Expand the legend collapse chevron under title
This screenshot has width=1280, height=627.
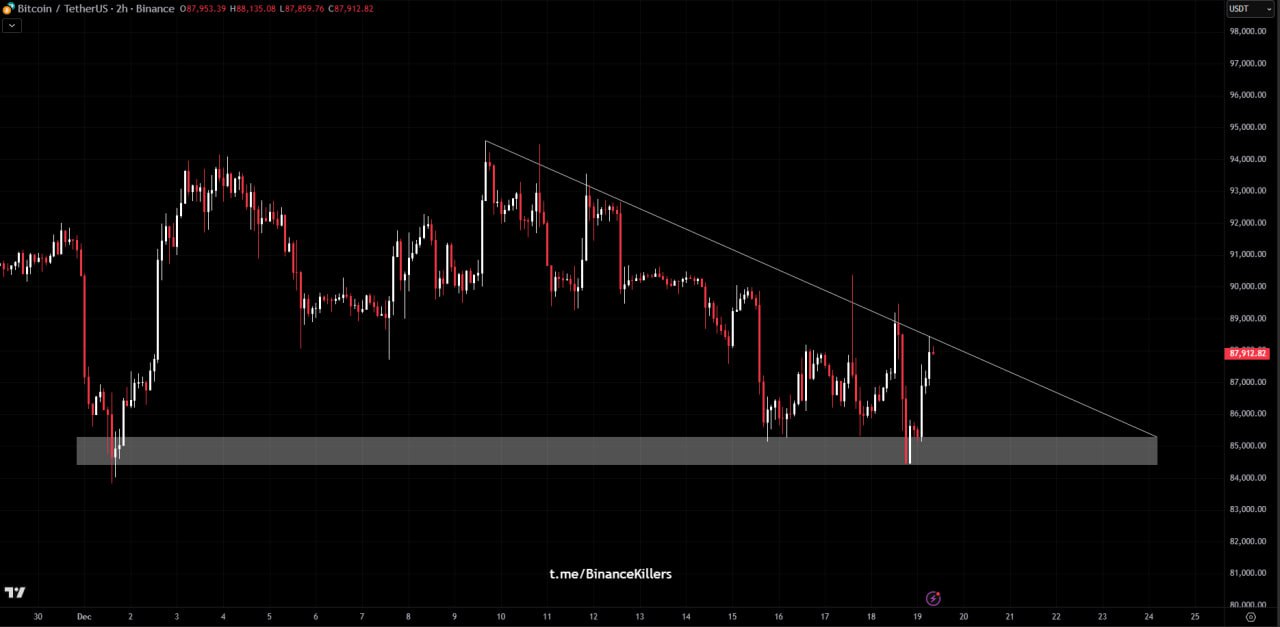[11, 26]
